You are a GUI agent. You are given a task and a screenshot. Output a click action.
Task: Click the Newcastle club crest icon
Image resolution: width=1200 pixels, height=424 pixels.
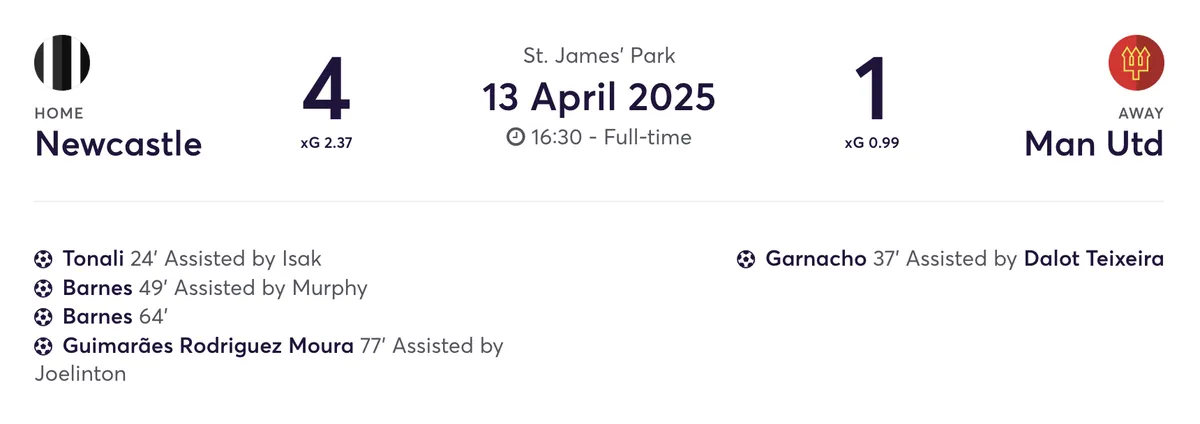tap(62, 62)
